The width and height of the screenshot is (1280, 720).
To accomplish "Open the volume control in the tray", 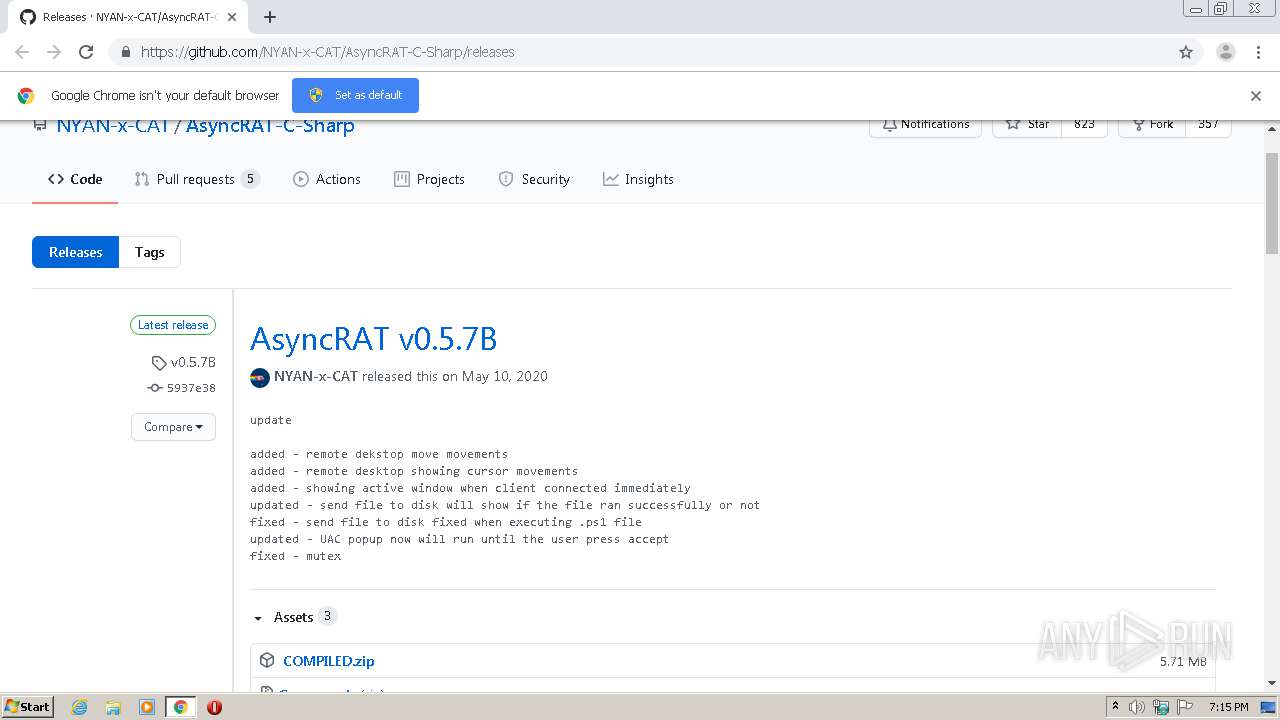I will tap(1137, 707).
